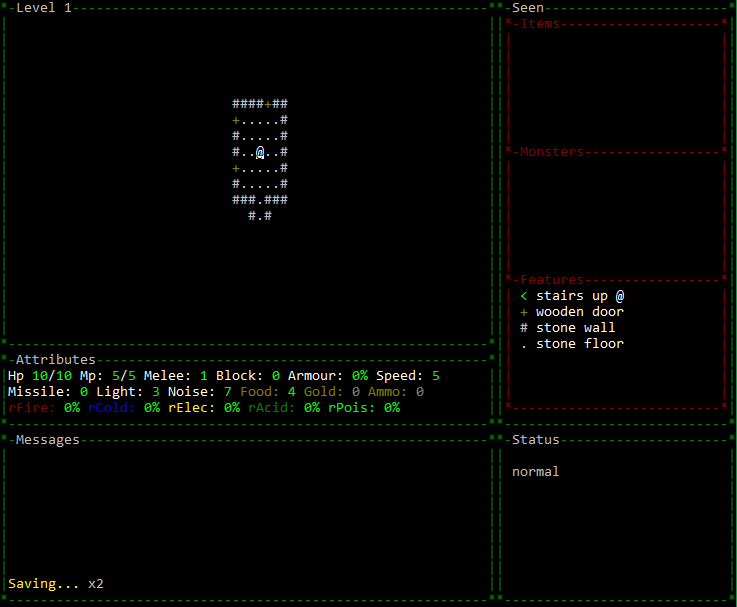Click the 'Missile:' attribute label
737x607 pixels.
[39, 392]
